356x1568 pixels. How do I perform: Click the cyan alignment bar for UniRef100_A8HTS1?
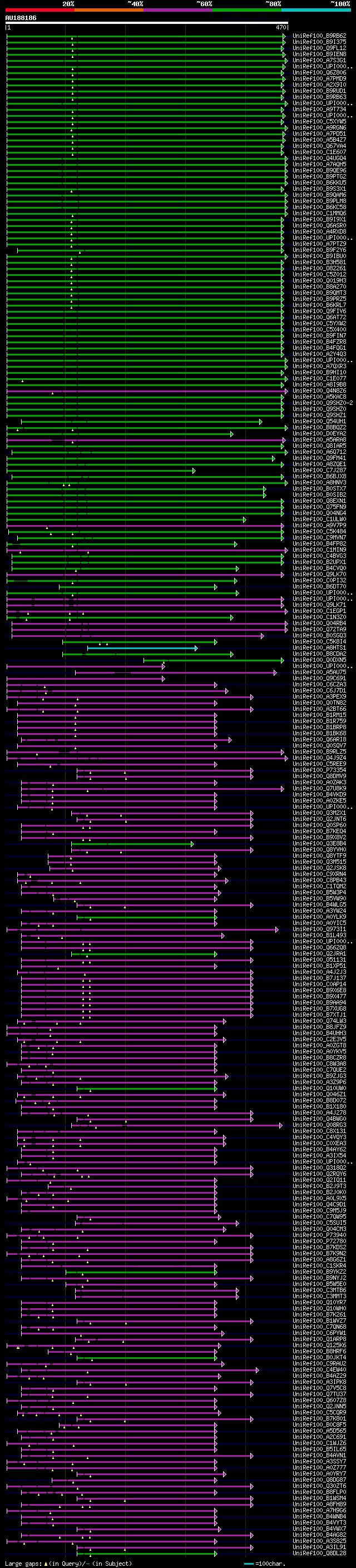point(142,648)
